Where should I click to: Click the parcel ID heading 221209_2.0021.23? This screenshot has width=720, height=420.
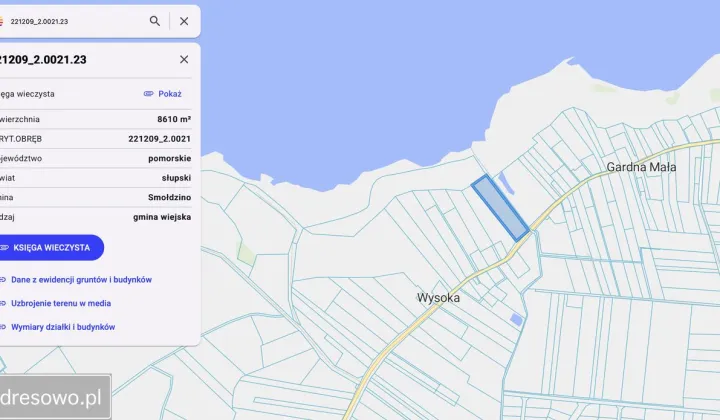[x=43, y=60]
